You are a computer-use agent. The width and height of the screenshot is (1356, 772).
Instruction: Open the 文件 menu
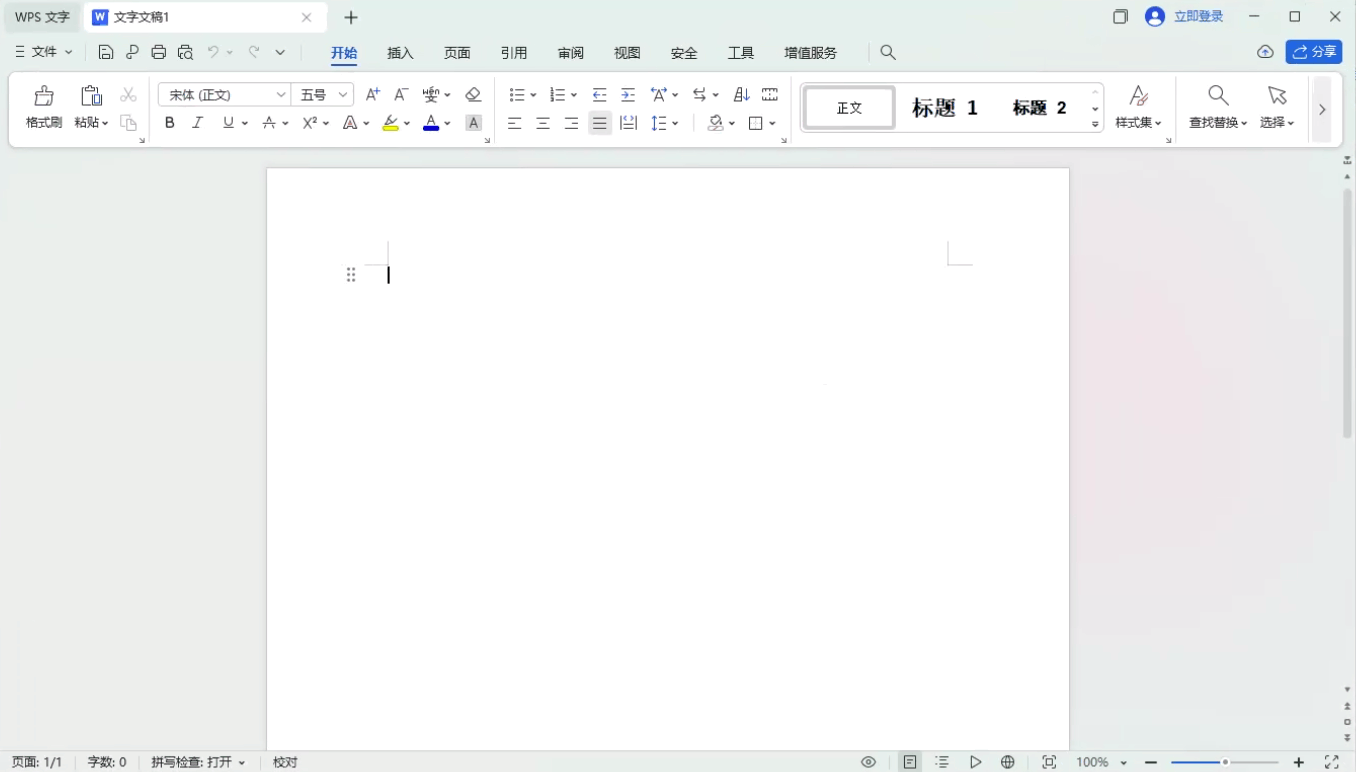coord(44,52)
